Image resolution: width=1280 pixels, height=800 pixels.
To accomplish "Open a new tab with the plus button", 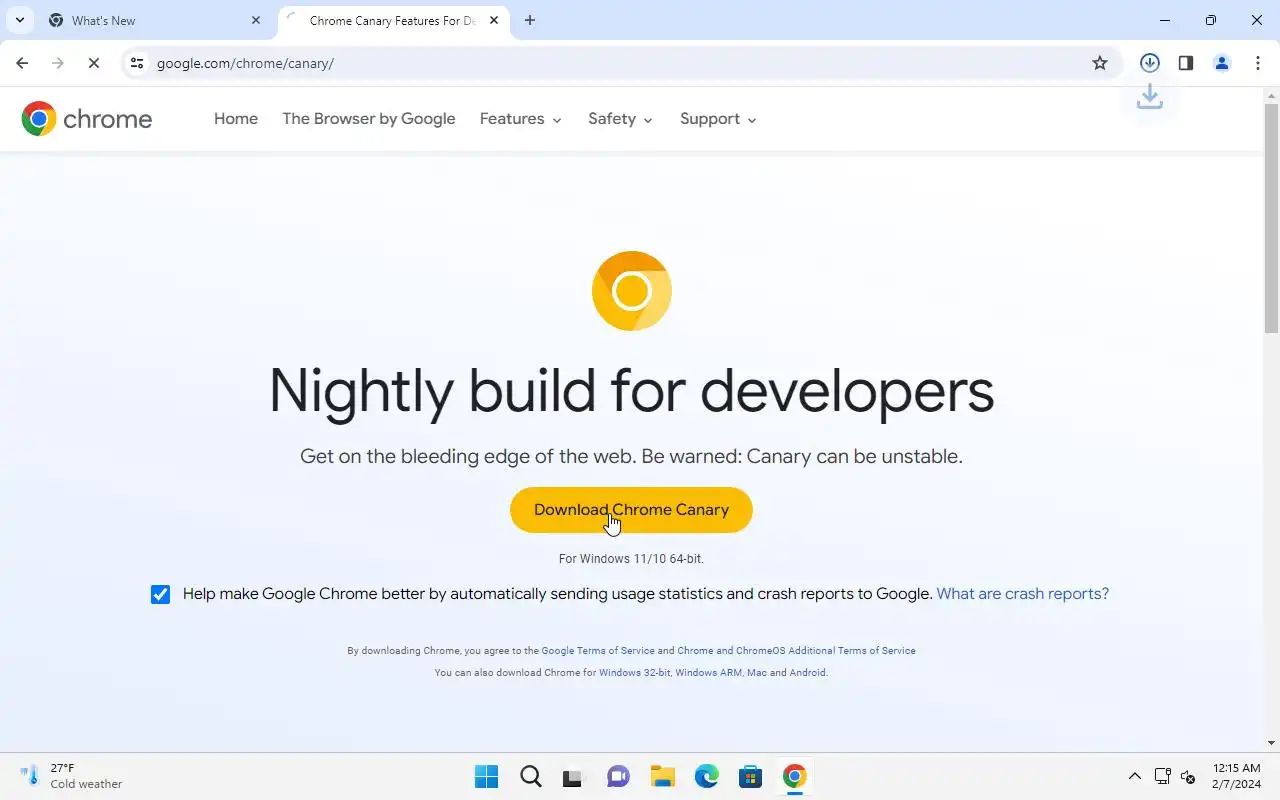I will pos(530,20).
